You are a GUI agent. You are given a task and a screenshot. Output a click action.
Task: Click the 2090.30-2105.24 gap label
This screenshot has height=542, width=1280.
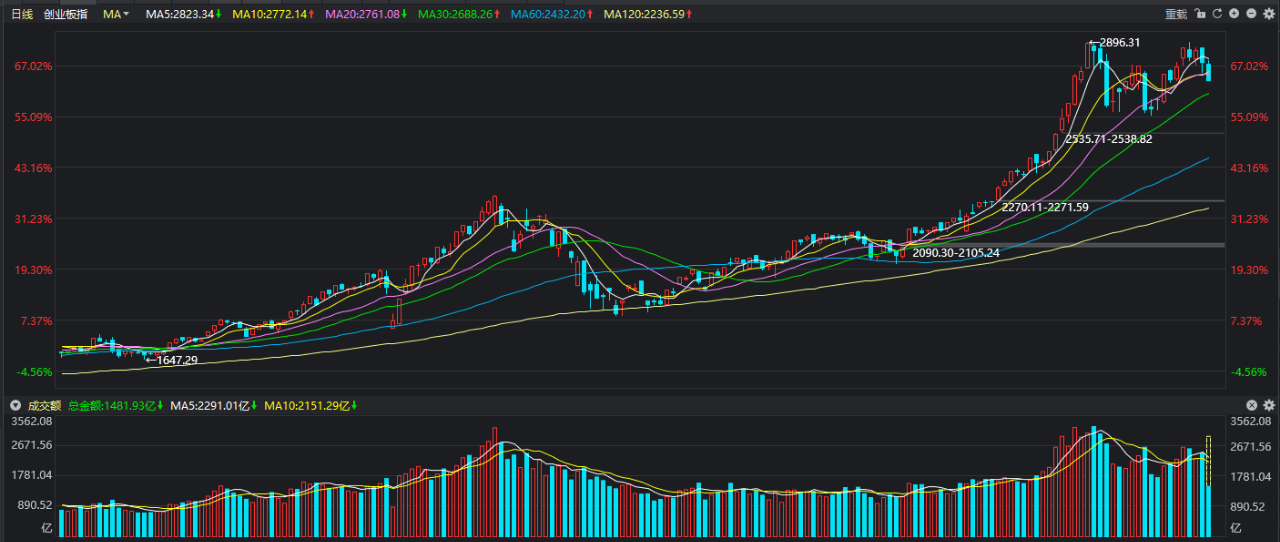pos(956,253)
